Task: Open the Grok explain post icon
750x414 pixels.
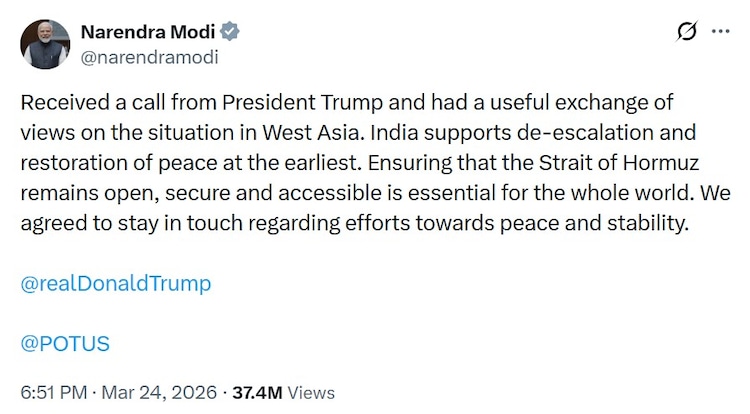Action: coord(687,32)
